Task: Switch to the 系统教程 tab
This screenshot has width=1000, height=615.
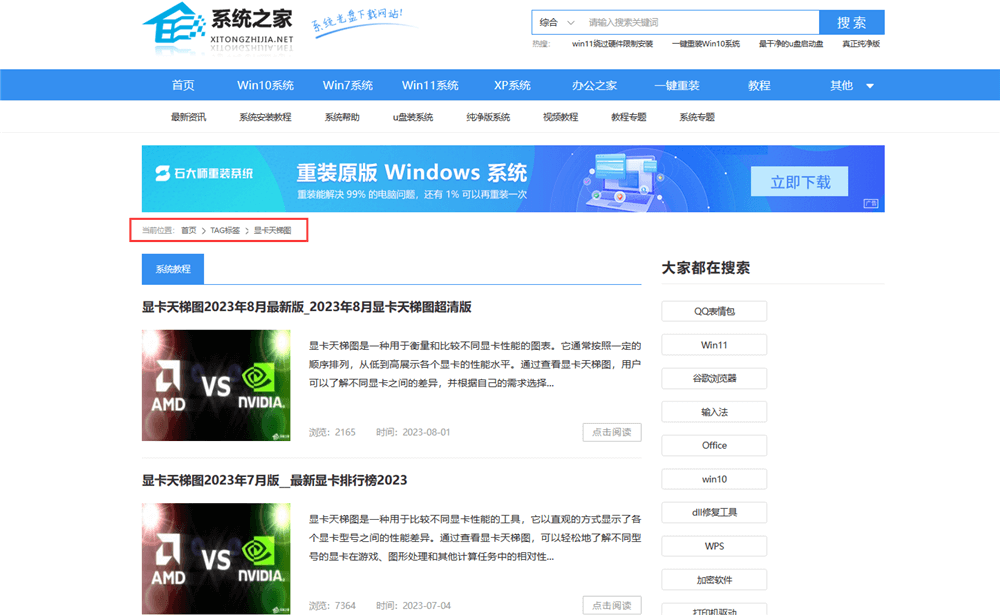Action: click(173, 269)
